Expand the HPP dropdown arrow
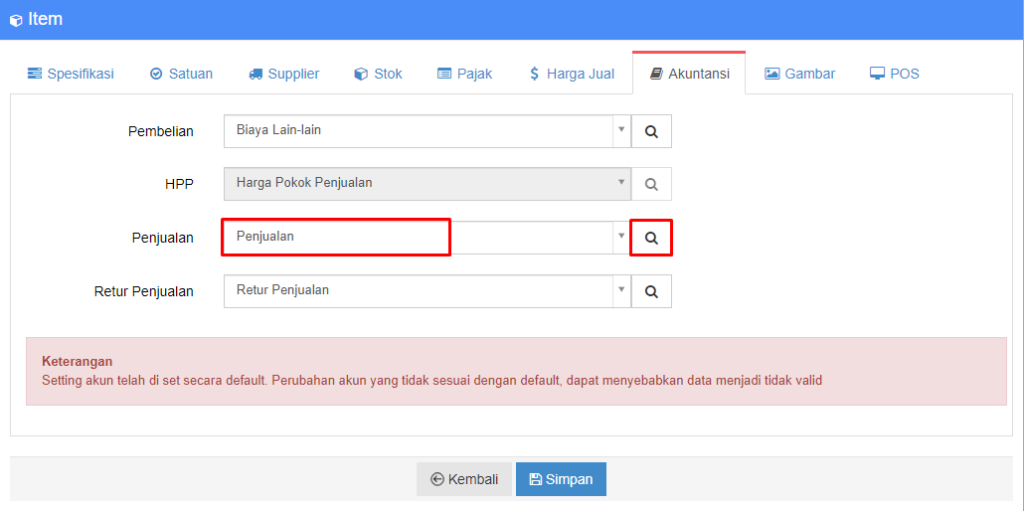 point(620,183)
